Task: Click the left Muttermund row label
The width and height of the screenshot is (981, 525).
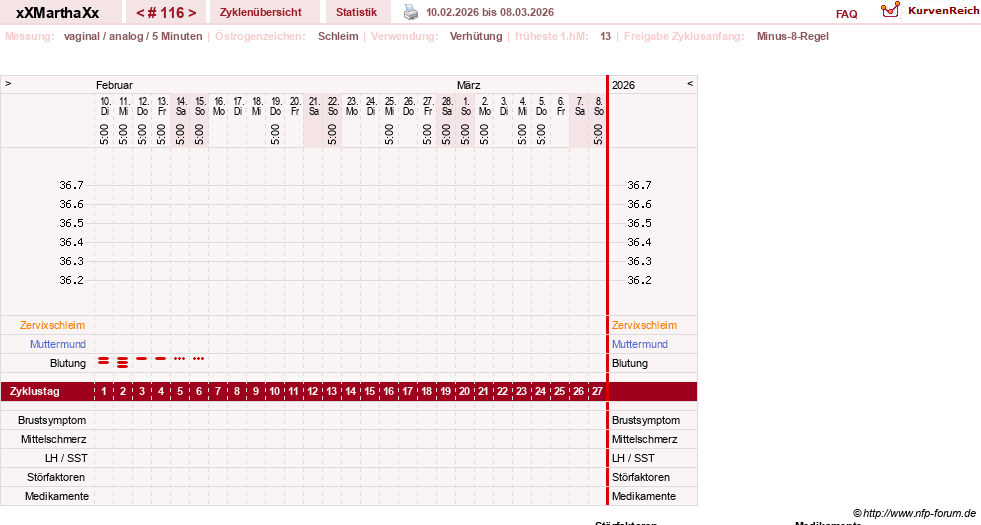Action: pyautogui.click(x=58, y=344)
